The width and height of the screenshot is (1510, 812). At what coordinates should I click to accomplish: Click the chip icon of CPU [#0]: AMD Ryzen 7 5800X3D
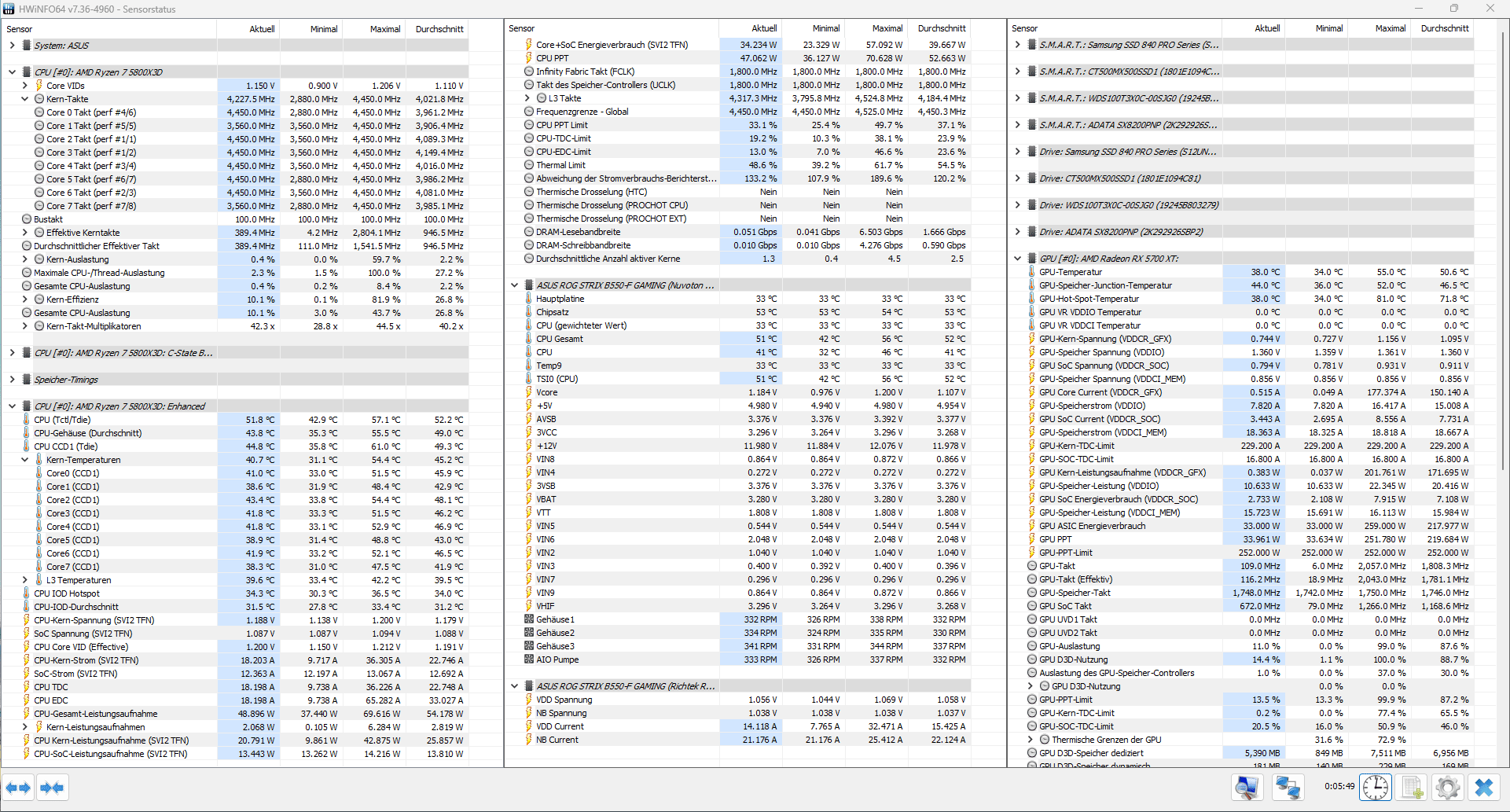point(27,72)
